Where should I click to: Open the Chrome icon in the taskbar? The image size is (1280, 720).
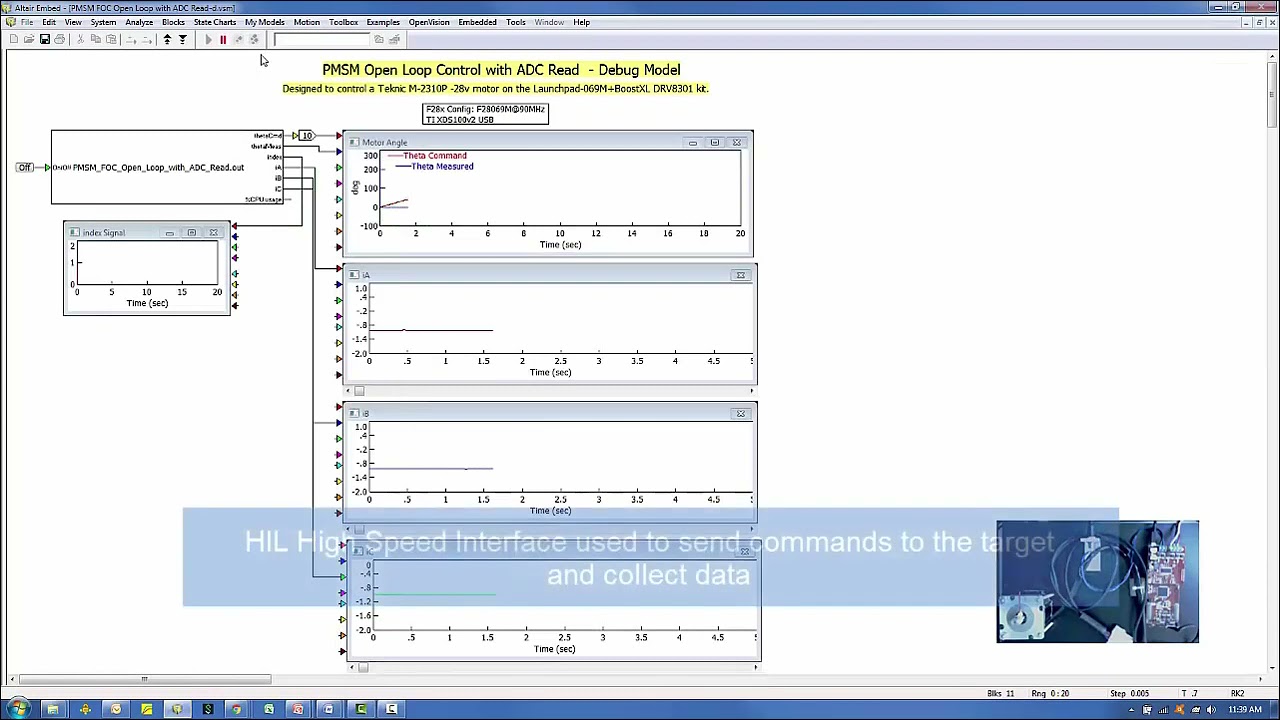[237, 709]
